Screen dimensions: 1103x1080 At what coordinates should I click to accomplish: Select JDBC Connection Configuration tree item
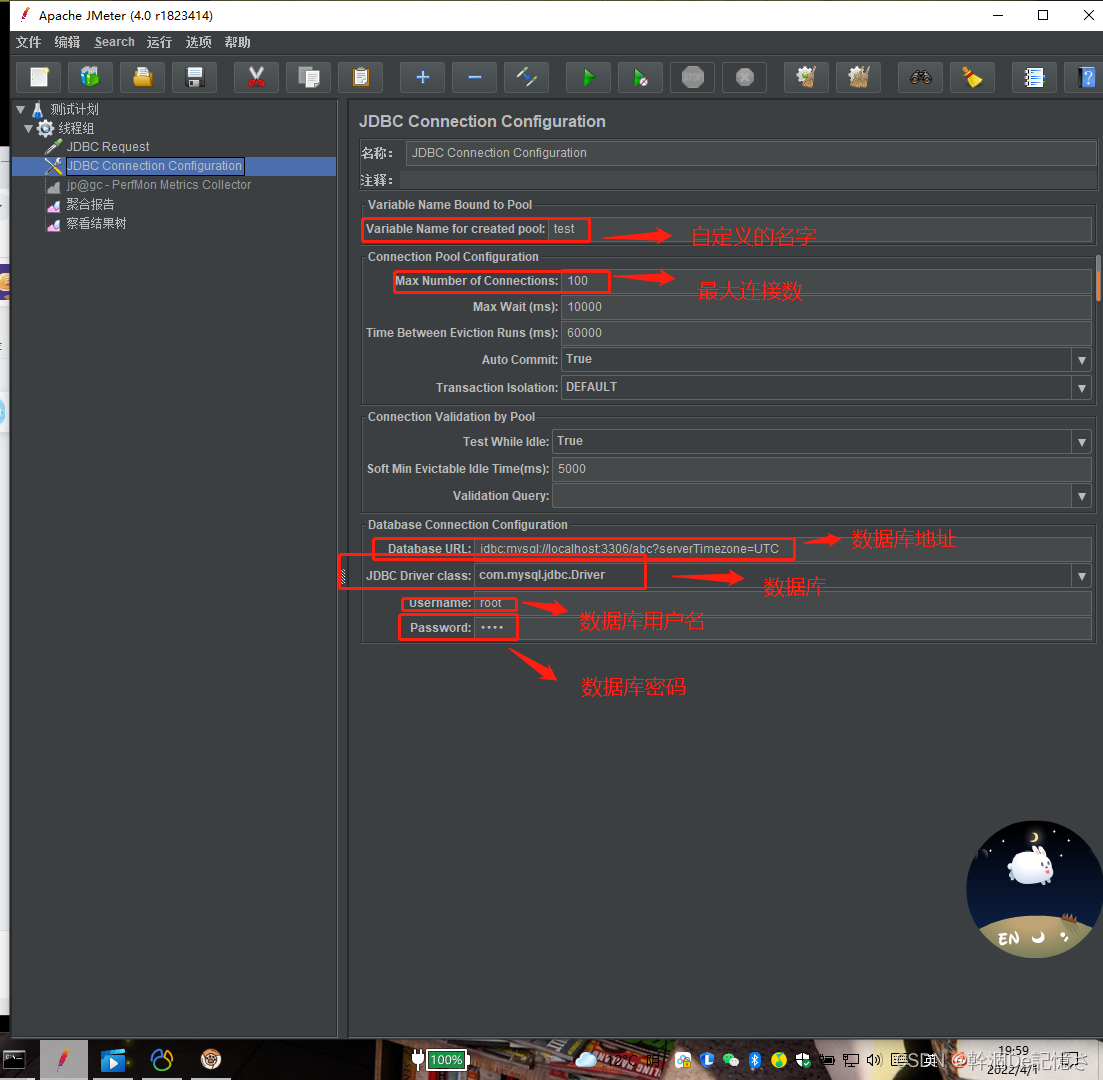155,166
